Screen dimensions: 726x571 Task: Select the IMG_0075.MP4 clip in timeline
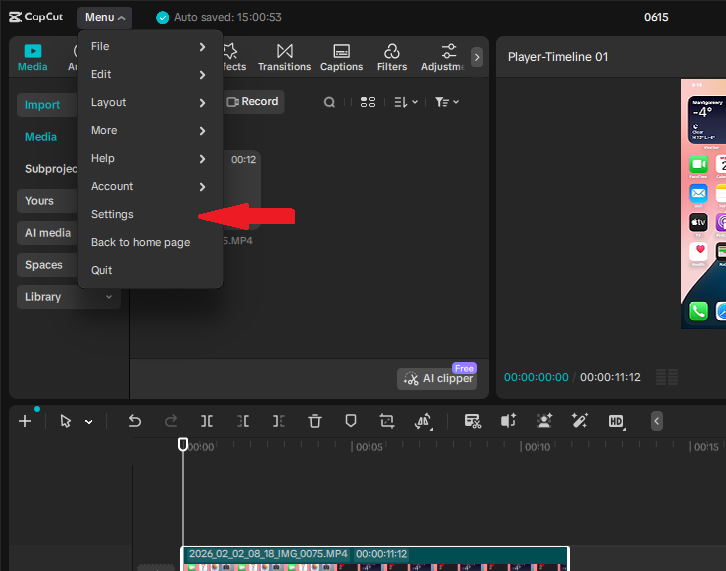[x=375, y=559]
